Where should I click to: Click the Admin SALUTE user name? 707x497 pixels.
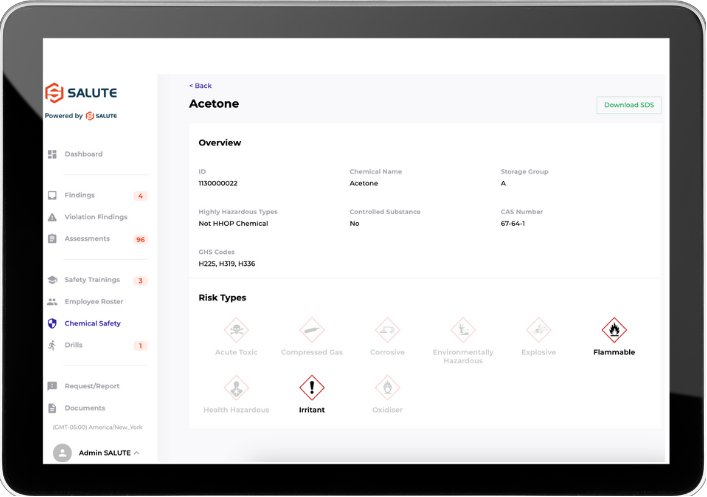105,453
